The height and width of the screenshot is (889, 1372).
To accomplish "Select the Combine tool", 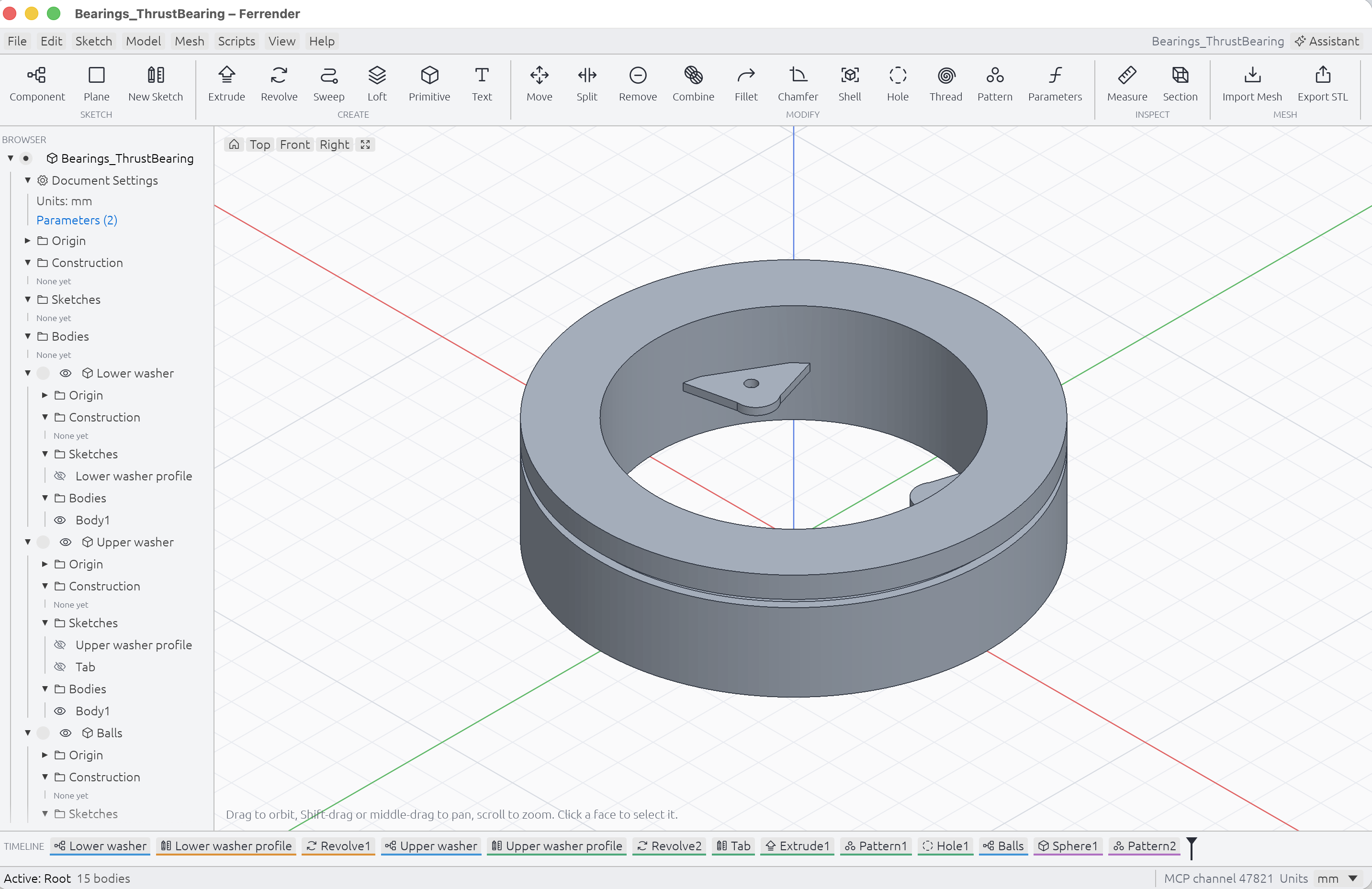I will (x=693, y=84).
